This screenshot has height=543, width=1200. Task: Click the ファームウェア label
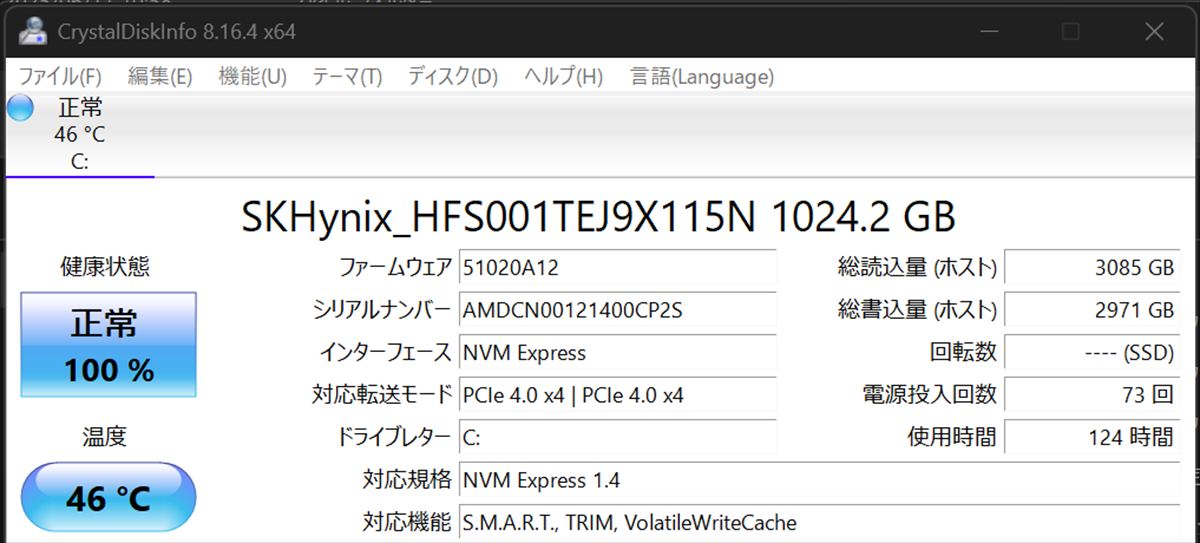tap(396, 267)
